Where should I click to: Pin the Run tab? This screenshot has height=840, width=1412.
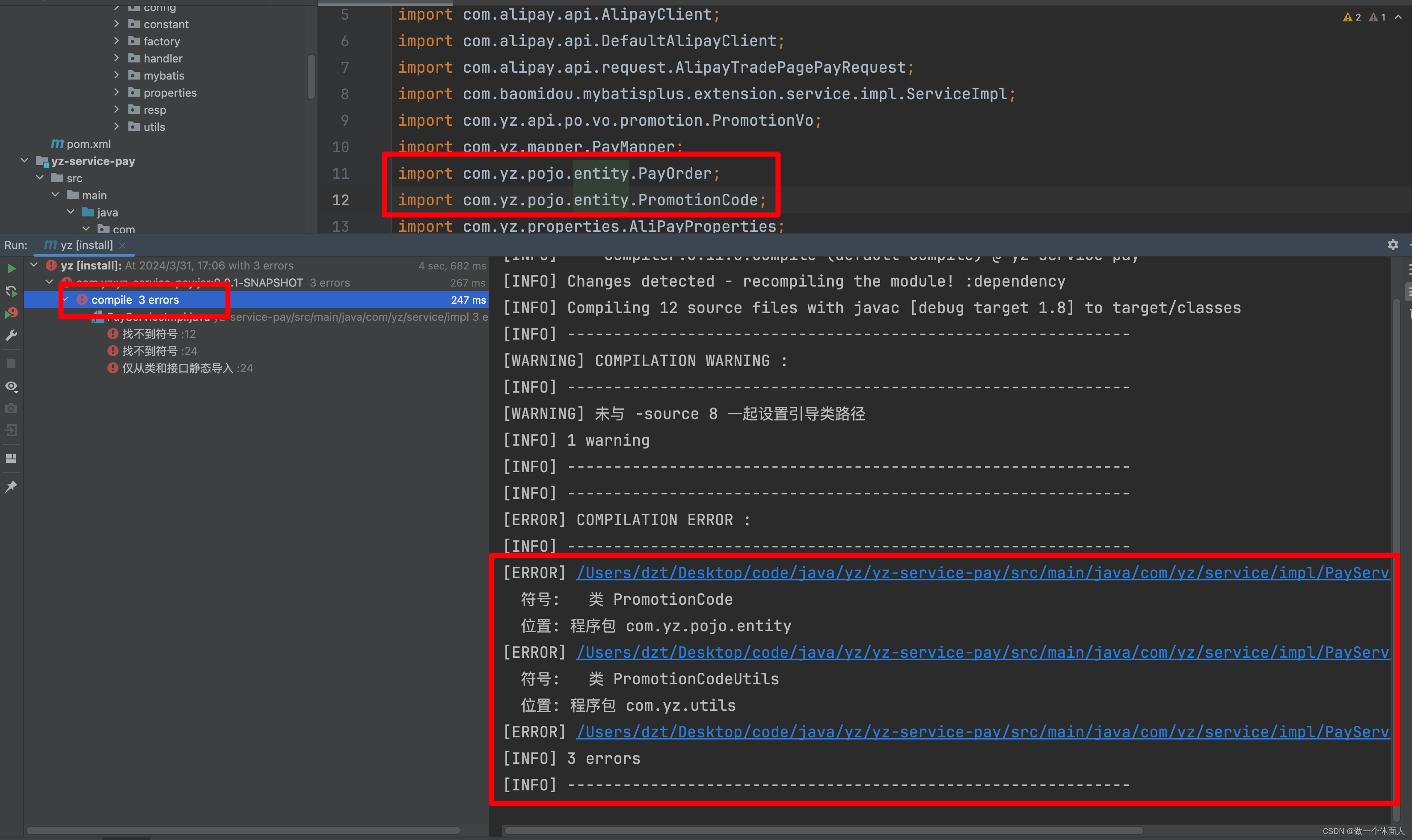(11, 487)
